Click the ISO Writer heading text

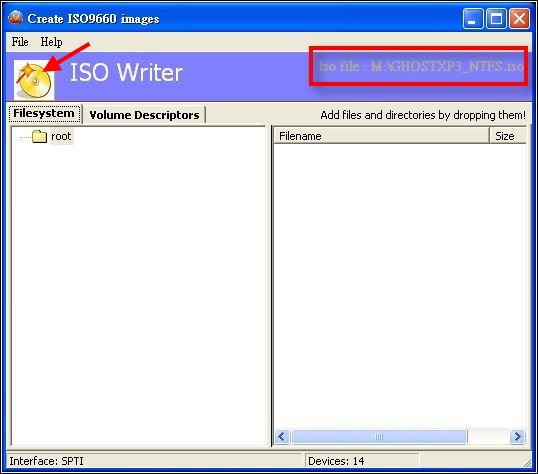tap(126, 72)
